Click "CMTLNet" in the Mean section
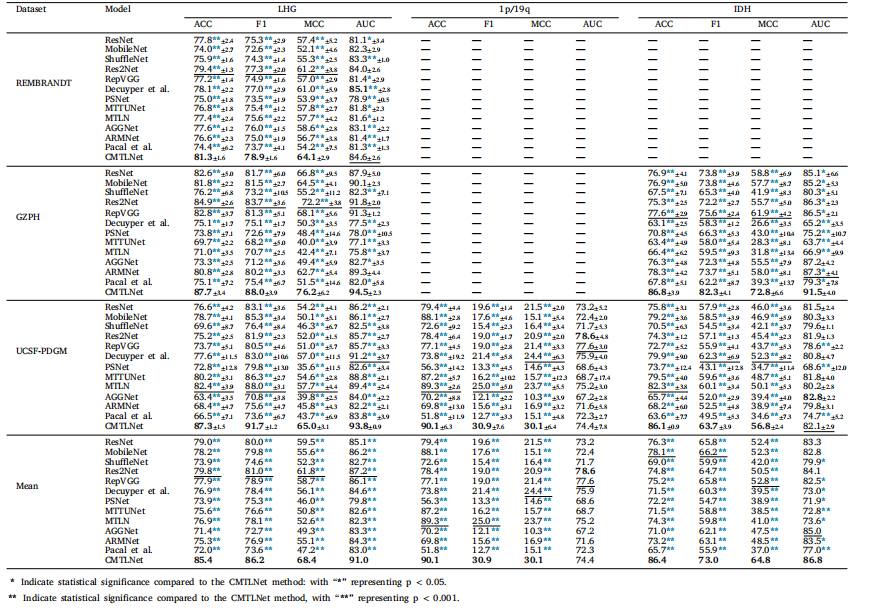Screen dimensions: 869x612 click(x=124, y=560)
